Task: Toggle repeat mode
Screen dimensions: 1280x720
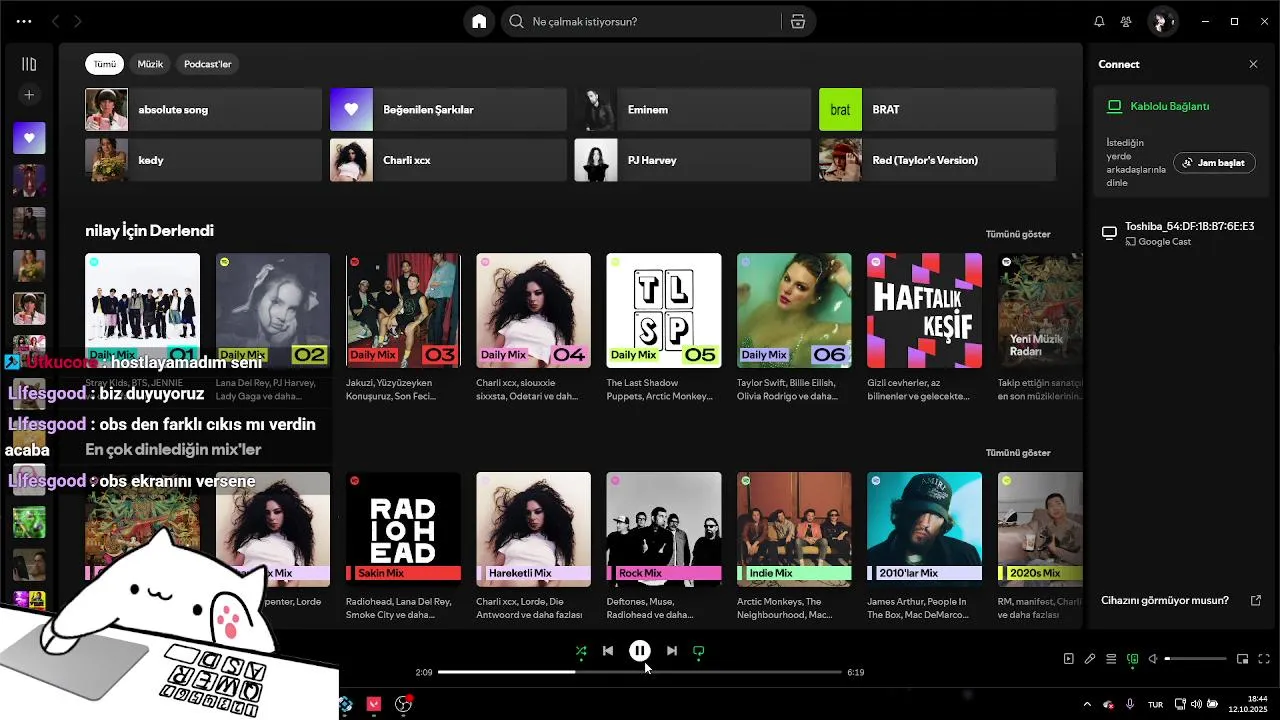Action: tap(699, 651)
